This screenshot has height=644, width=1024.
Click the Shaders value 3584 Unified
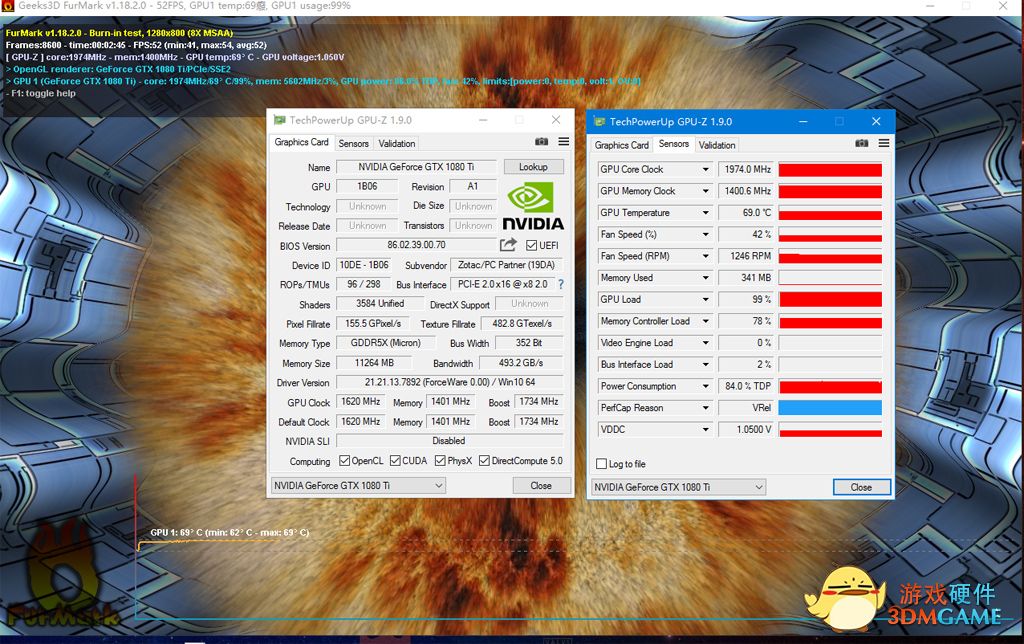pos(380,304)
